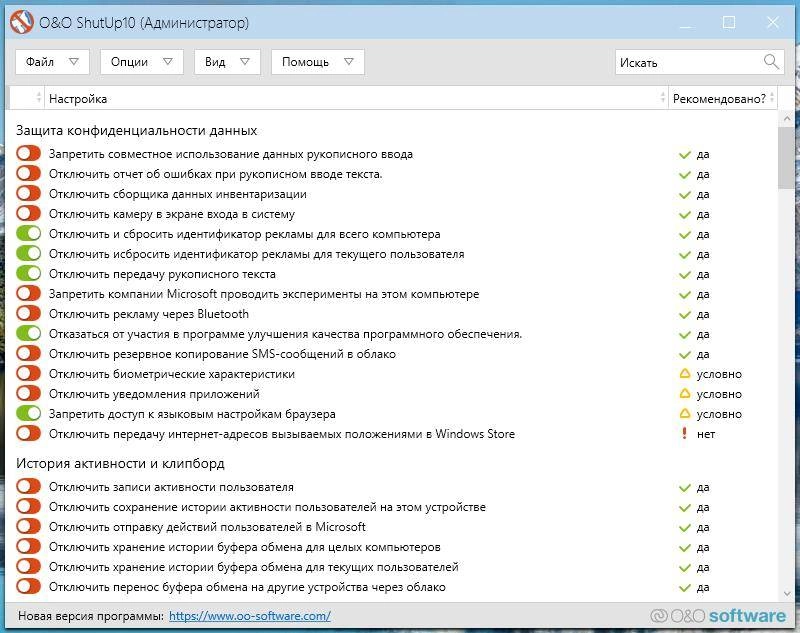Click the yellow triangle icon for biometric features row
800x633 pixels.
tap(685, 374)
